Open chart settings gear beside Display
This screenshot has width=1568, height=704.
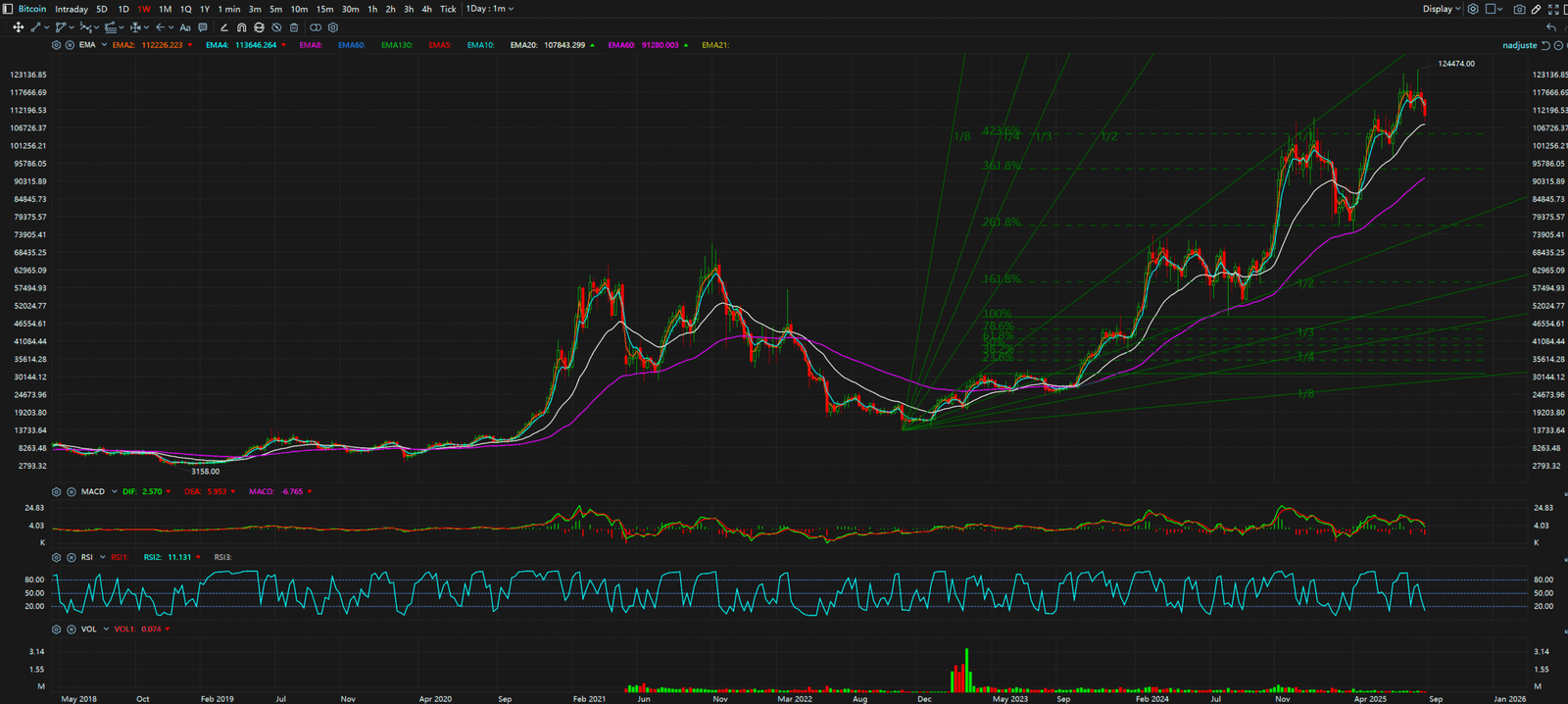coord(1473,9)
